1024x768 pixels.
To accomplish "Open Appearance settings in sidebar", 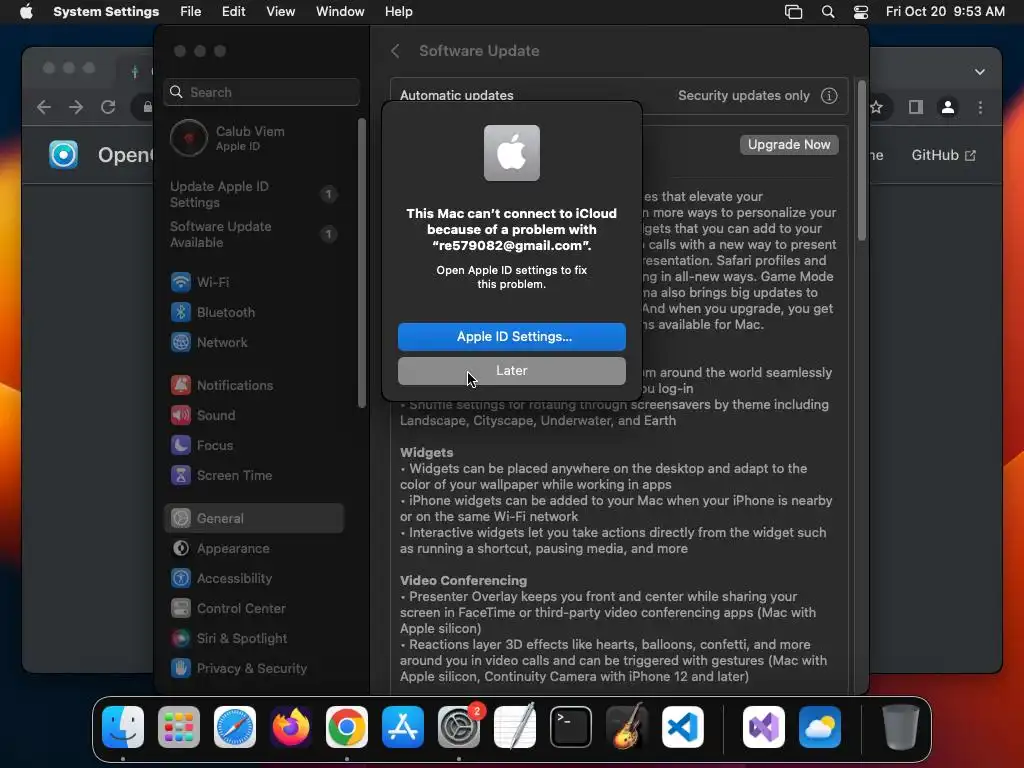I will click(x=253, y=549).
